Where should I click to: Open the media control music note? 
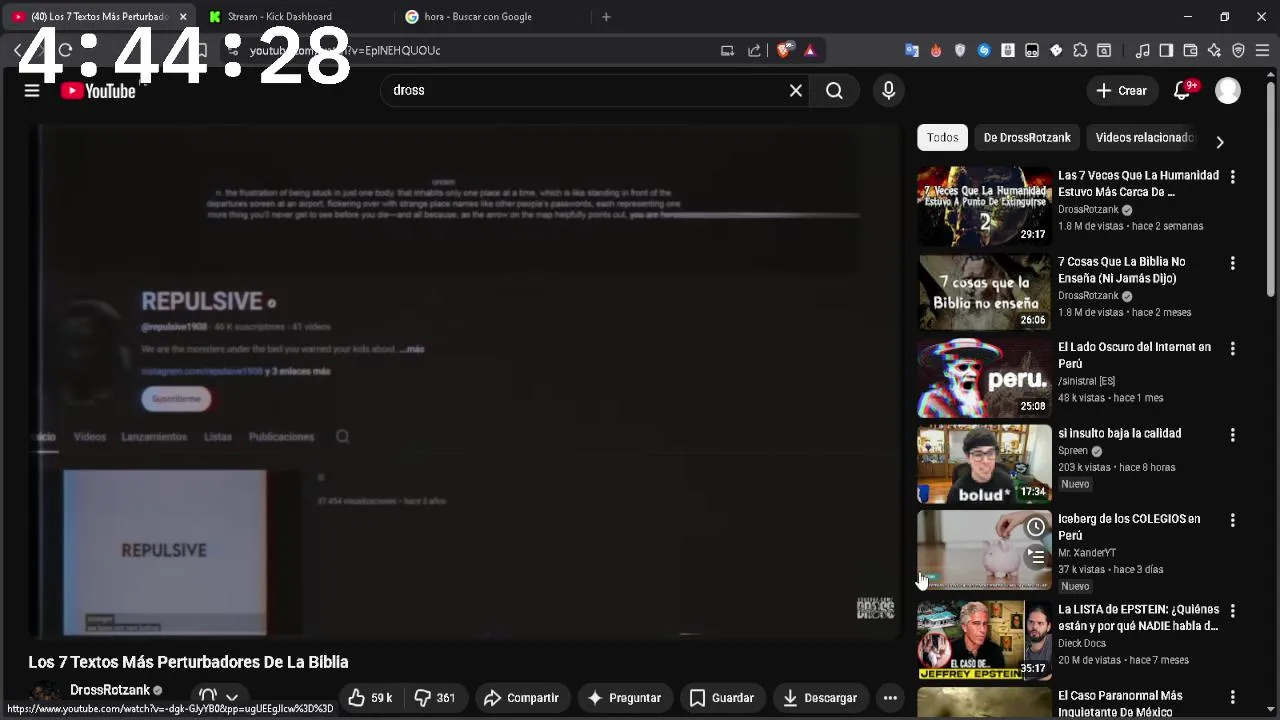1142,50
